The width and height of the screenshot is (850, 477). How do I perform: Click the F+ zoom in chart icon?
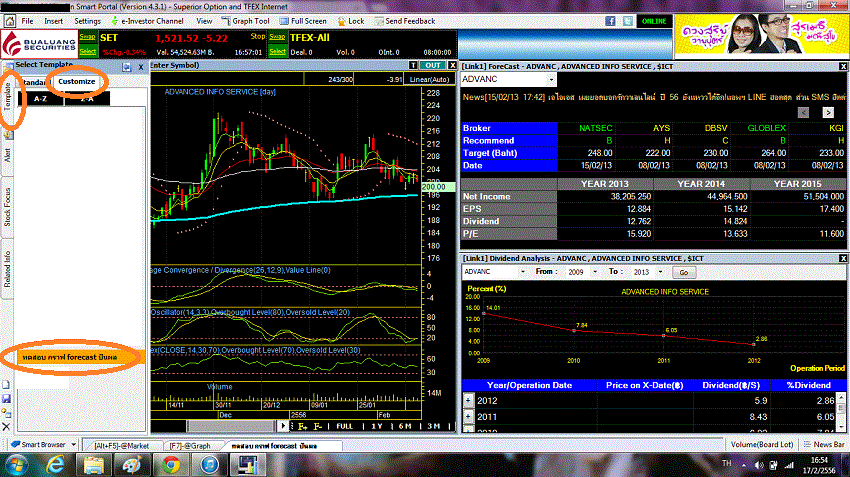[x=302, y=427]
